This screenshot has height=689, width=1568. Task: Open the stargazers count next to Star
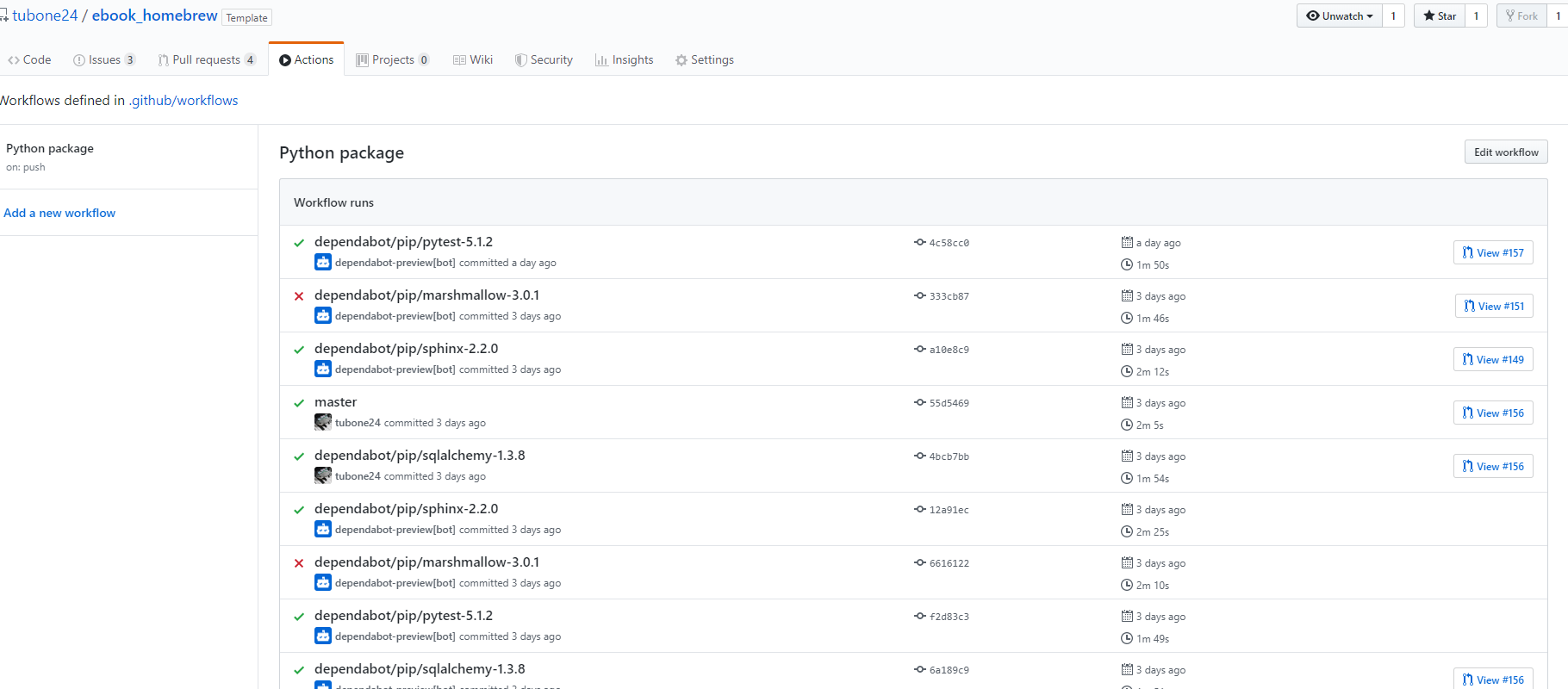pos(1476,16)
